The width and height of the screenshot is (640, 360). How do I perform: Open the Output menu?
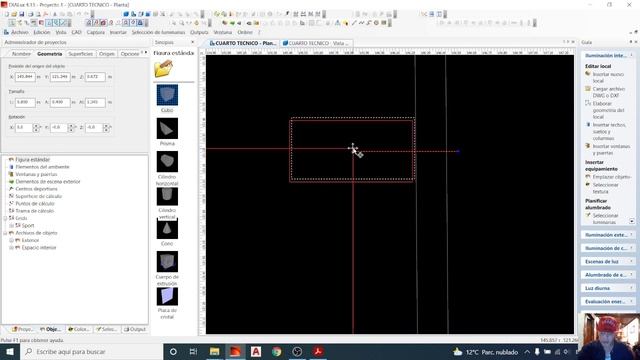(199, 32)
